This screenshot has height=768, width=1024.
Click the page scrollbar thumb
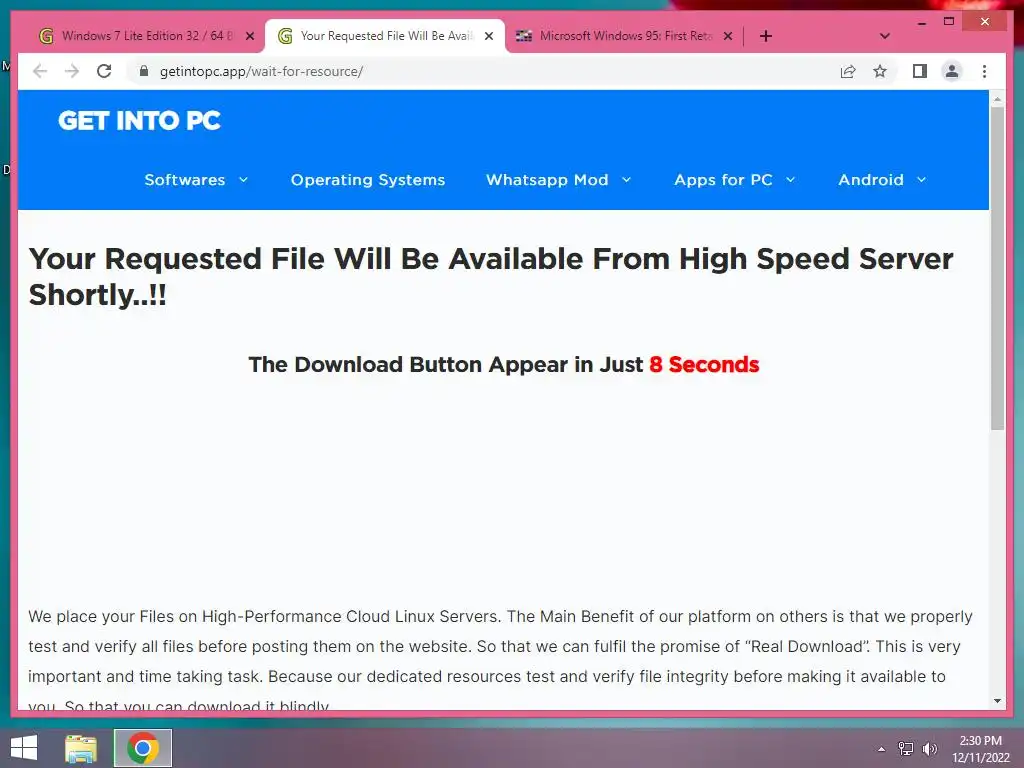click(x=997, y=268)
